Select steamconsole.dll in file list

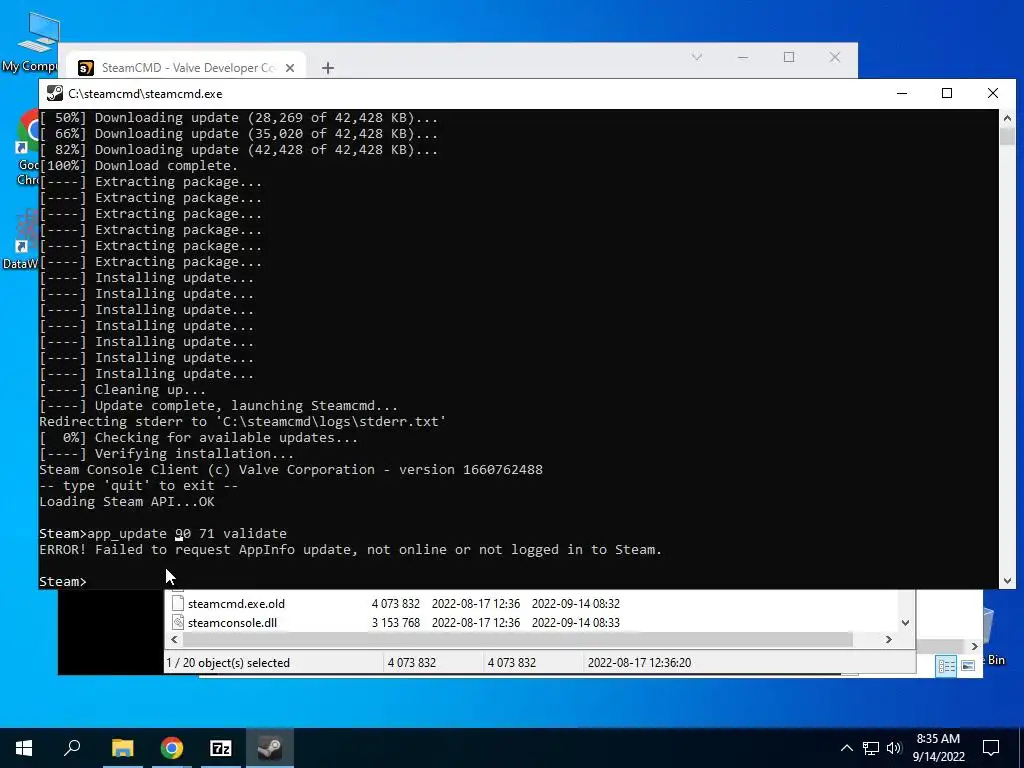point(232,622)
